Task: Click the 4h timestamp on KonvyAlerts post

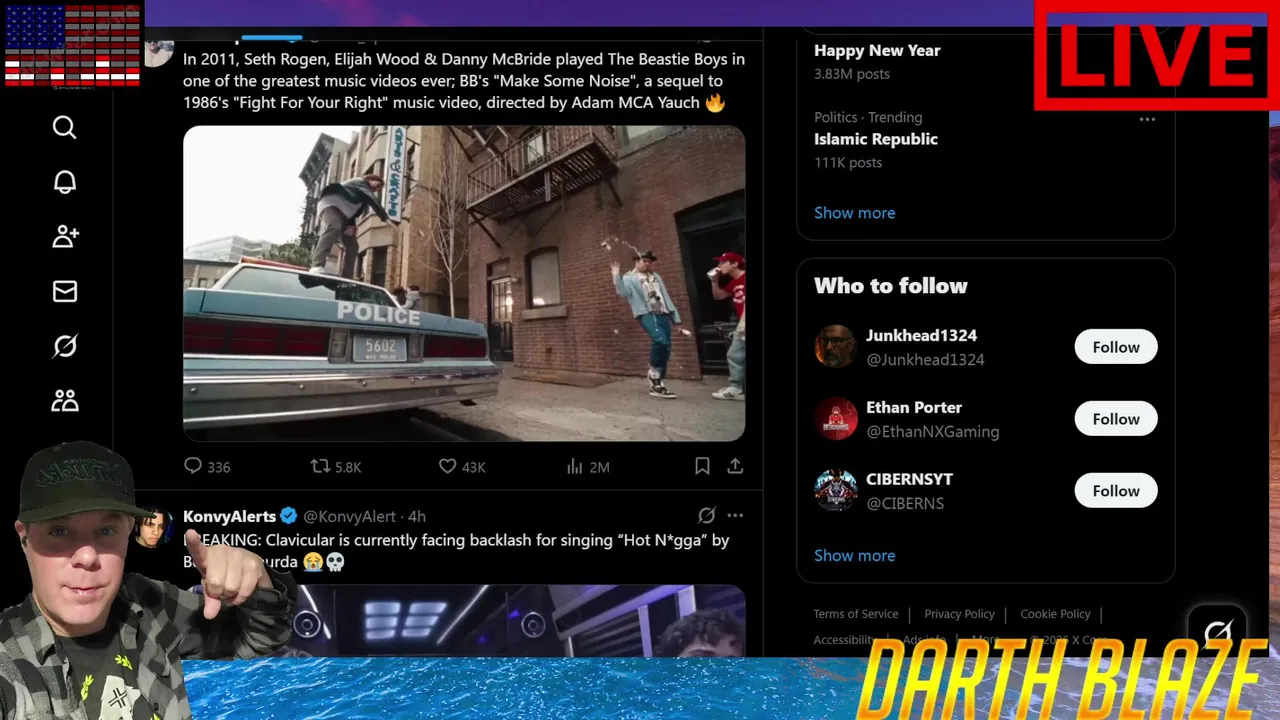Action: [417, 516]
